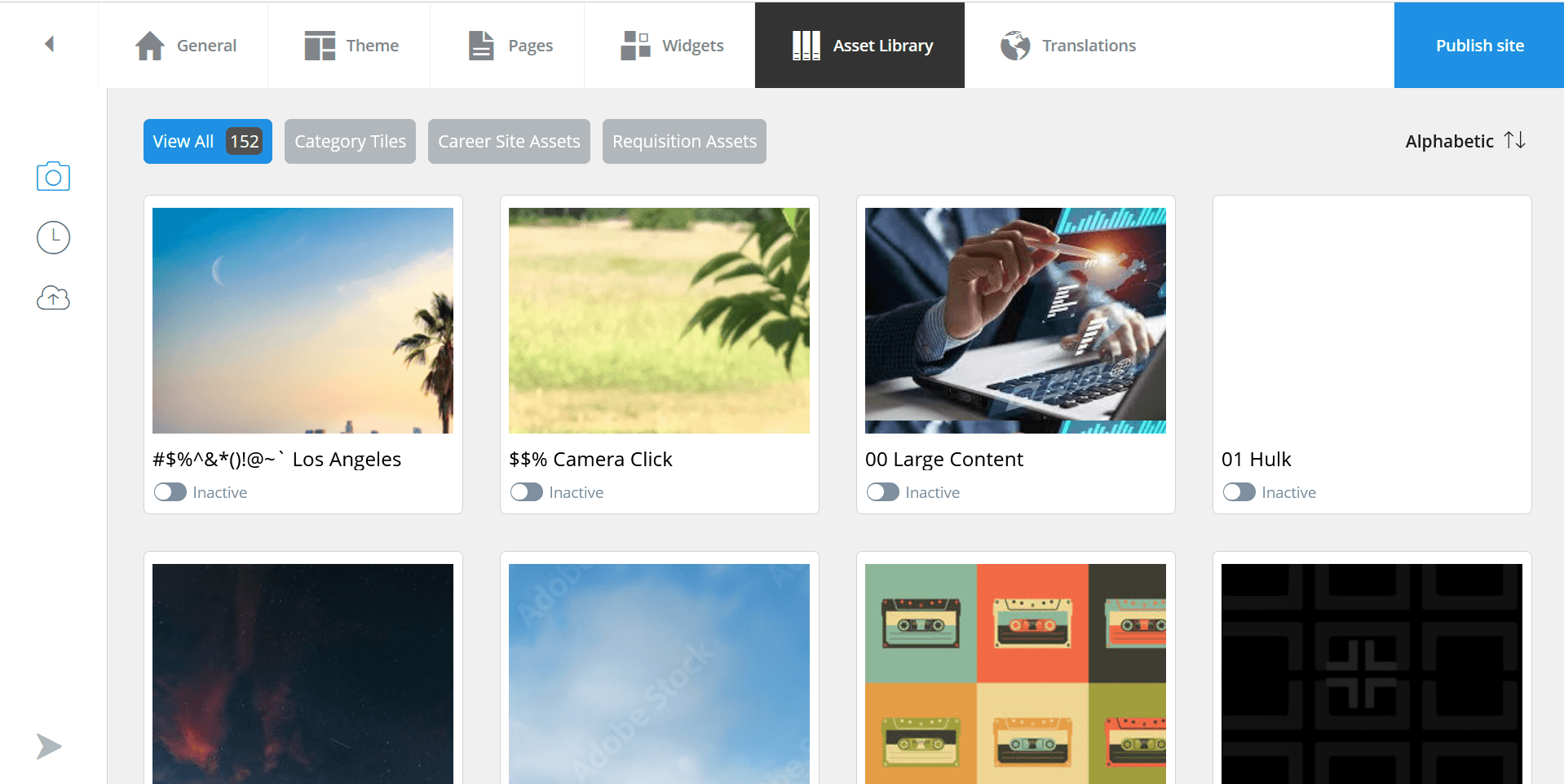1564x784 pixels.
Task: Open the dark night sky thumbnail
Action: tap(303, 674)
